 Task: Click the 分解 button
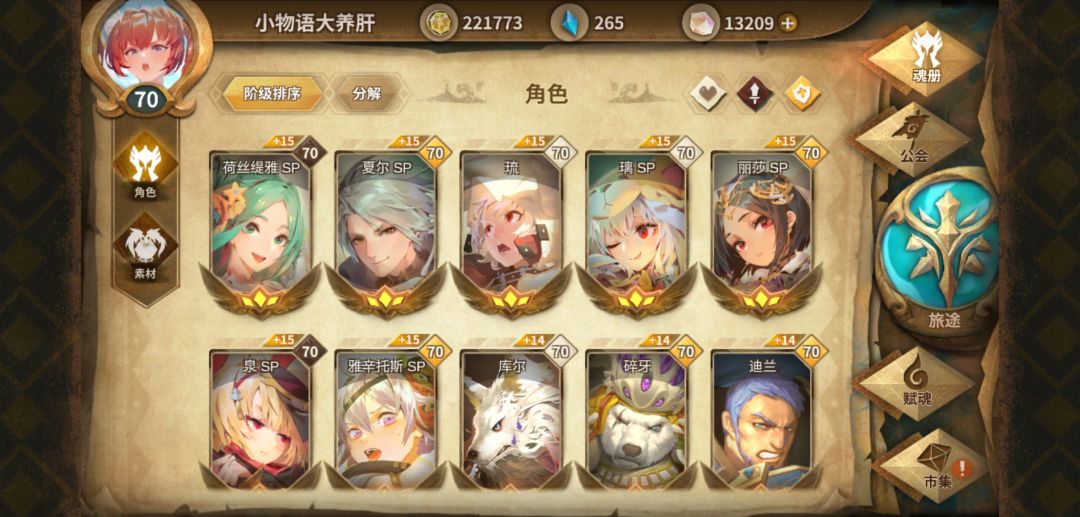coord(366,94)
